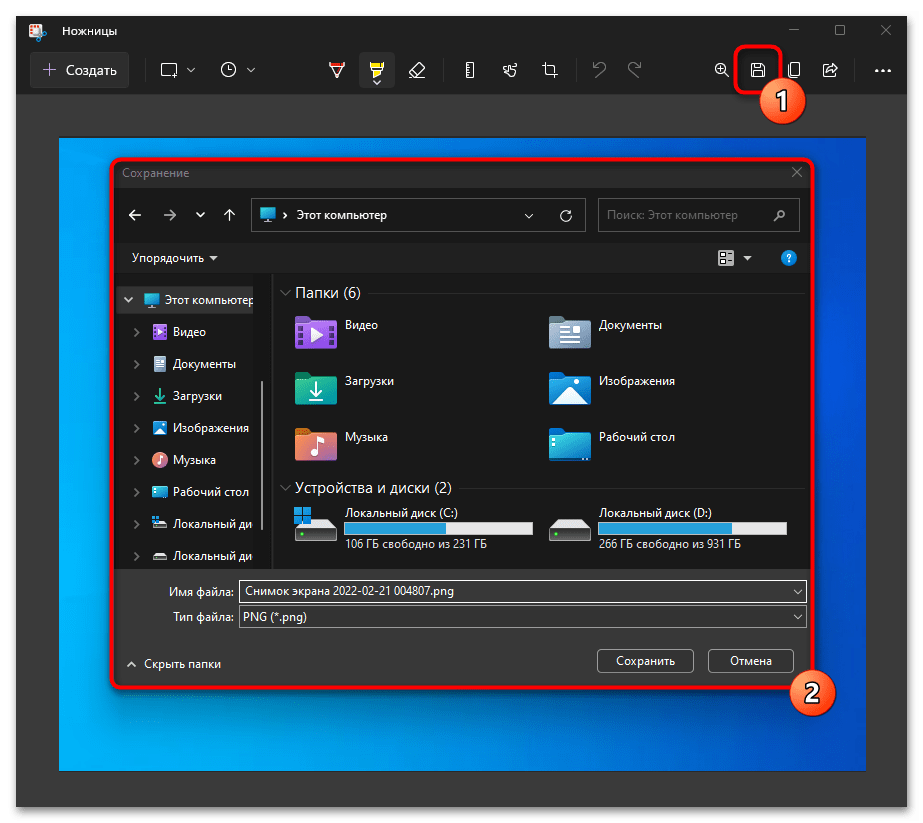Open the snip mode dropdown arrow
The image size is (923, 823).
click(x=191, y=70)
